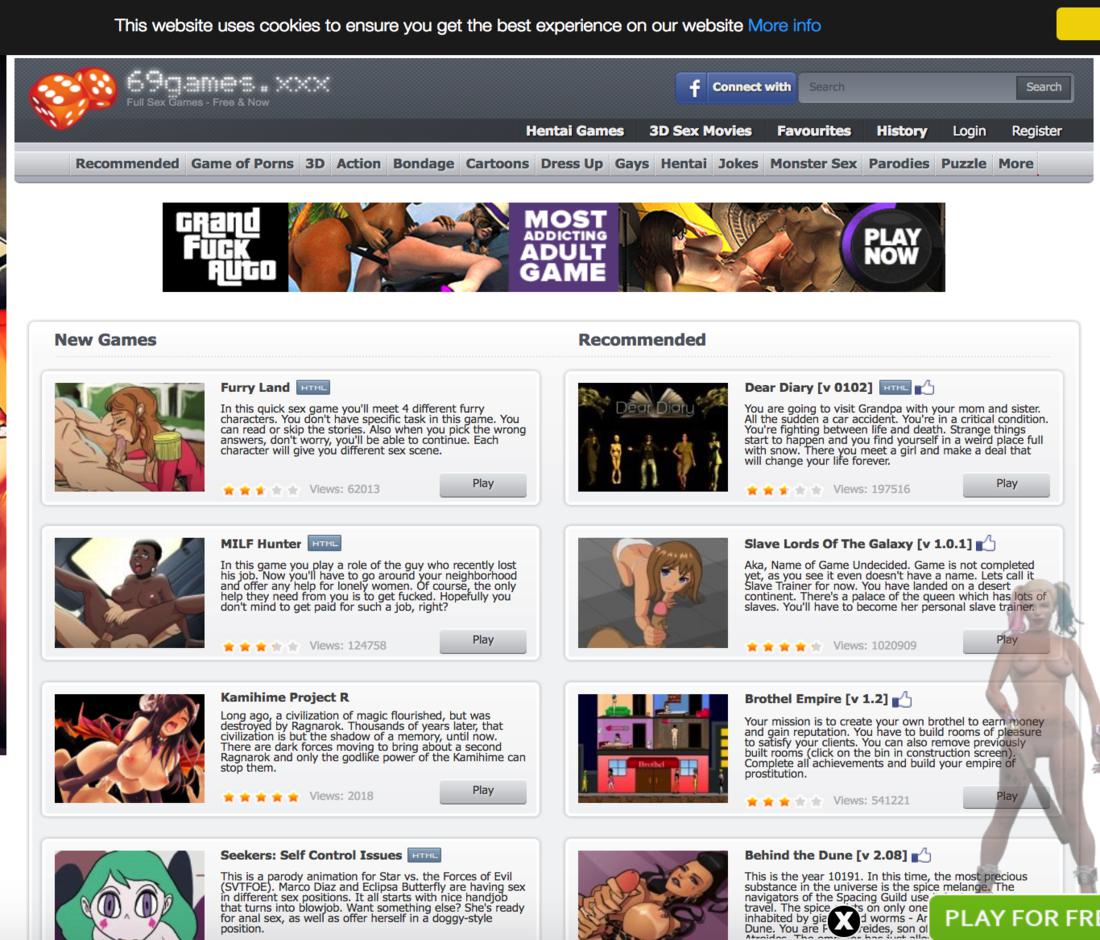Open the Slave Lords Of The Galaxy title
The image size is (1100, 940).
point(858,544)
